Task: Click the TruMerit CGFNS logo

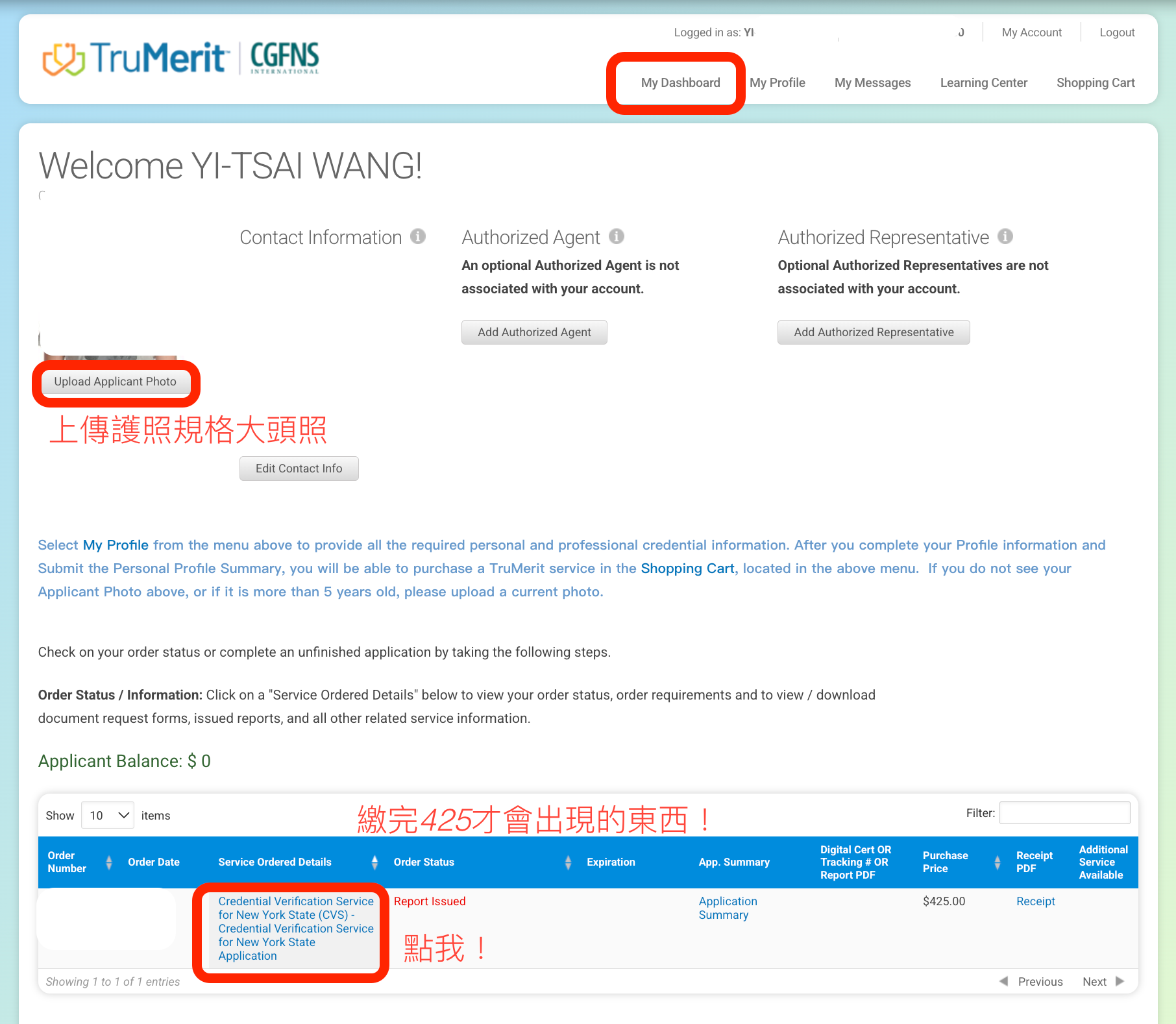Action: point(181,58)
